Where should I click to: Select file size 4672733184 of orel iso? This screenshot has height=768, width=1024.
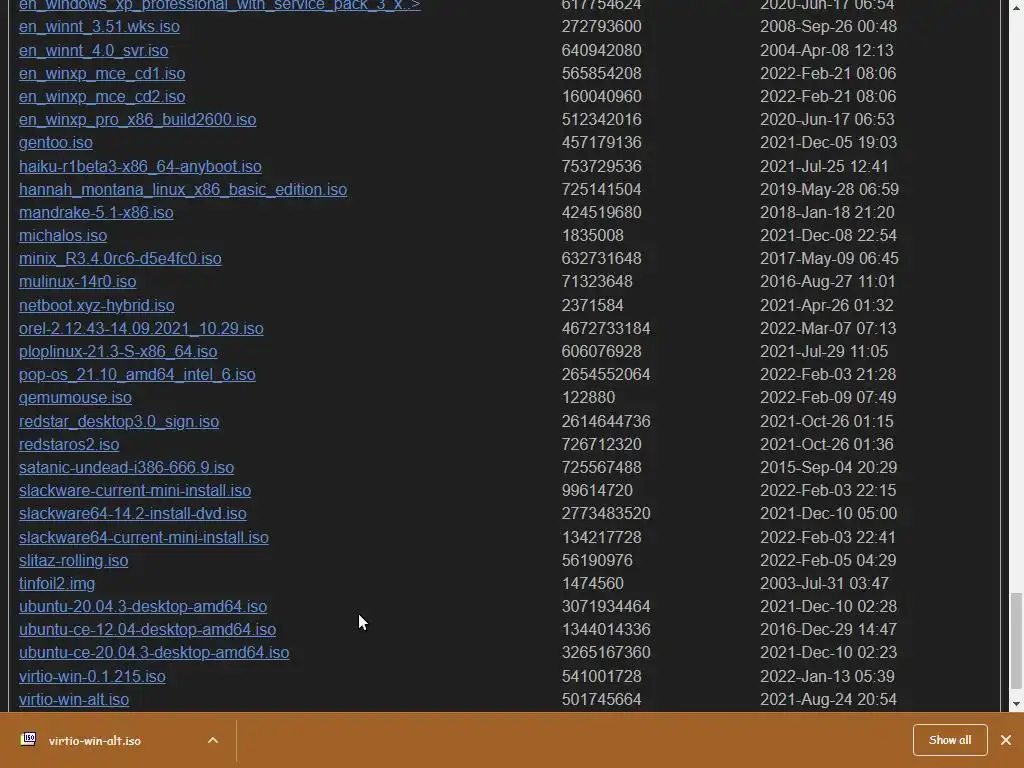[606, 328]
